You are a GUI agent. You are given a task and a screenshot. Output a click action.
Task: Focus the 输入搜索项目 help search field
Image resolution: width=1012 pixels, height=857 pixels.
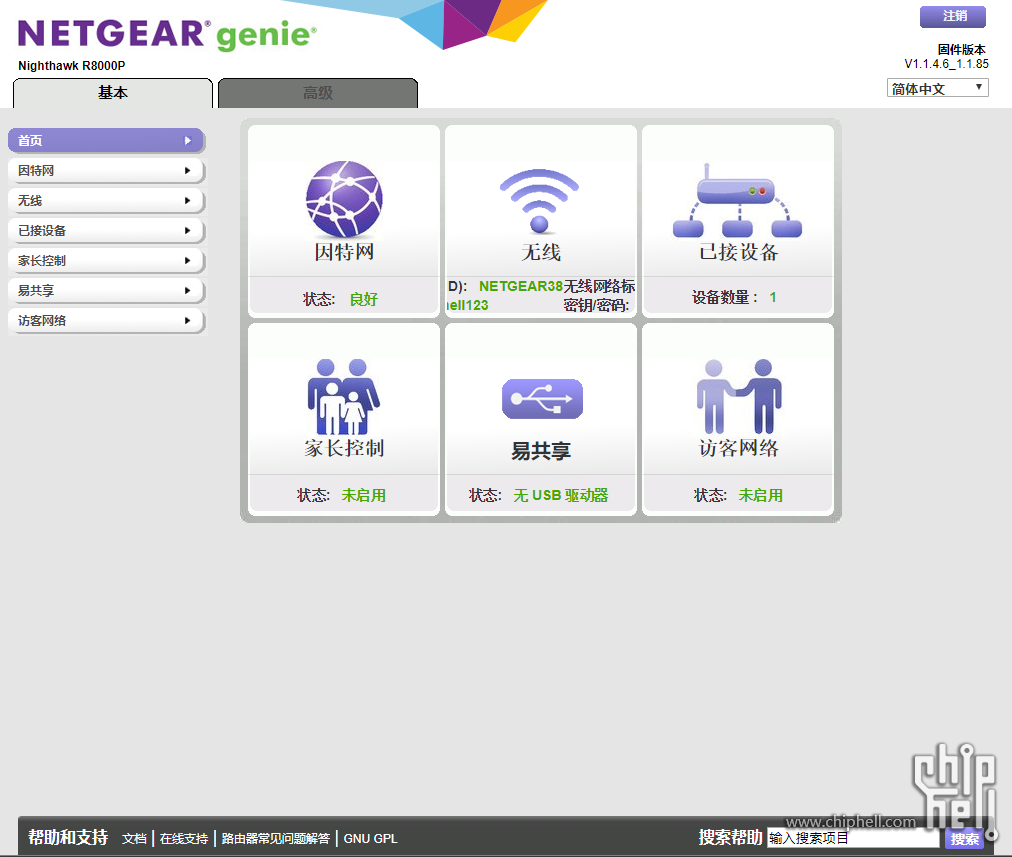pyautogui.click(x=853, y=838)
